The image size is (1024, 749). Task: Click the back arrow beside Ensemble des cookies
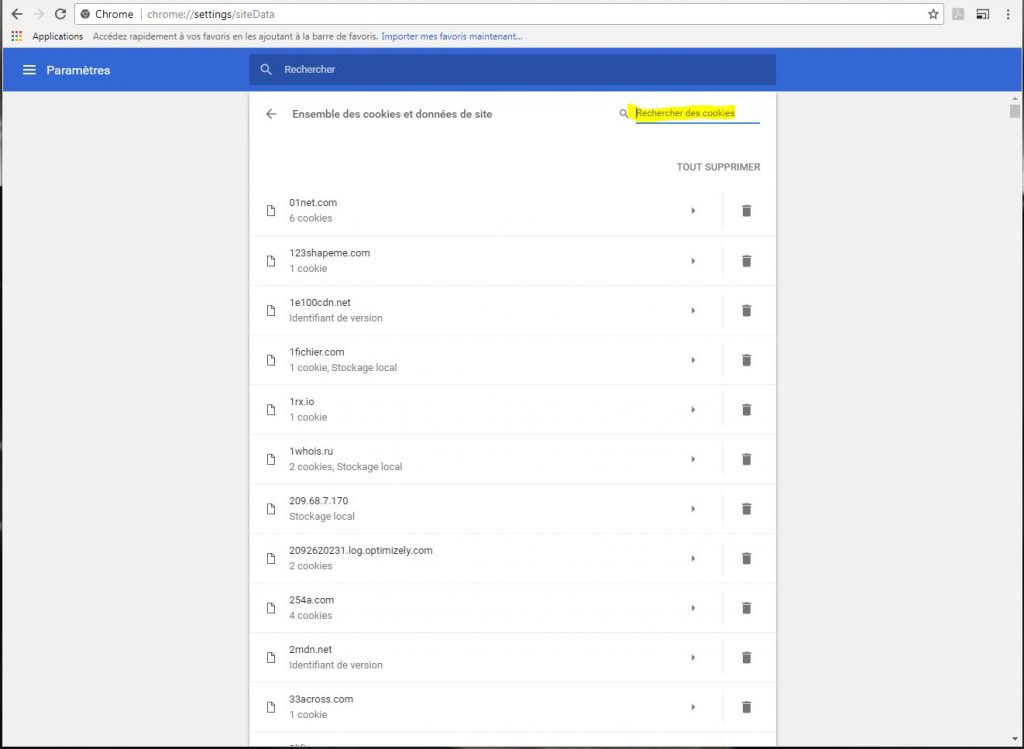pos(271,114)
